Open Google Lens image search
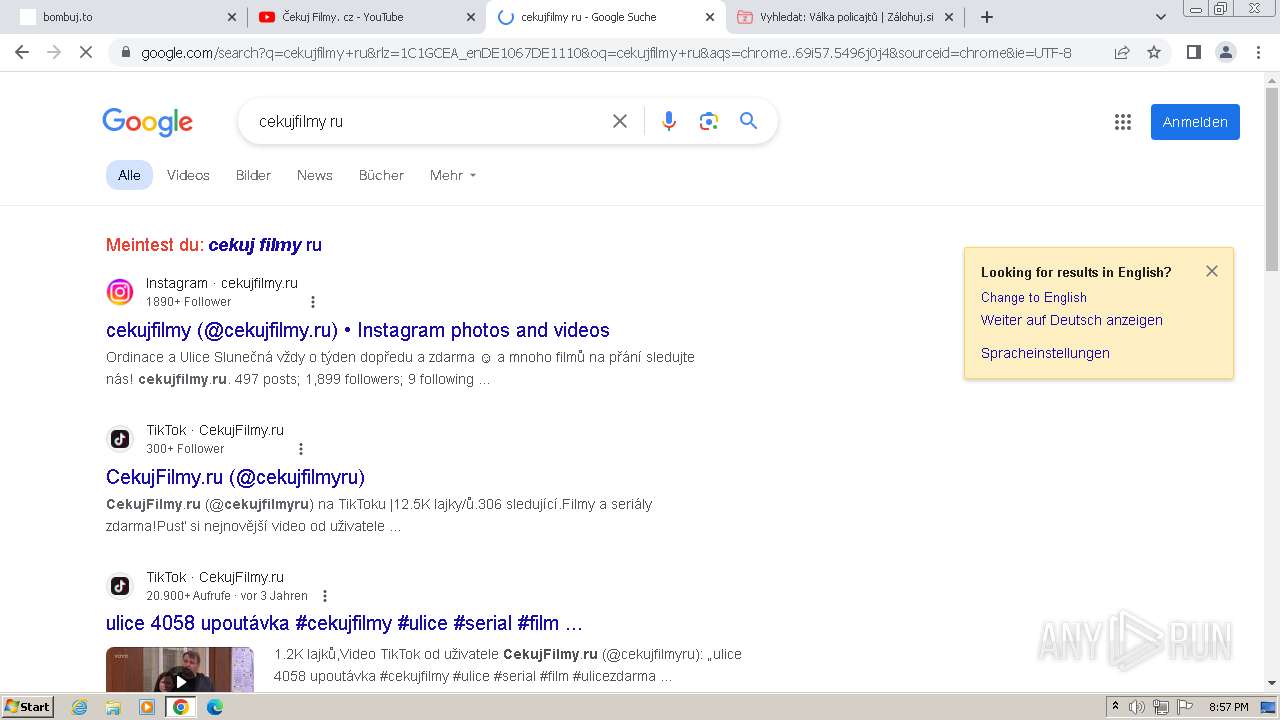Viewport: 1280px width, 720px height. point(709,121)
